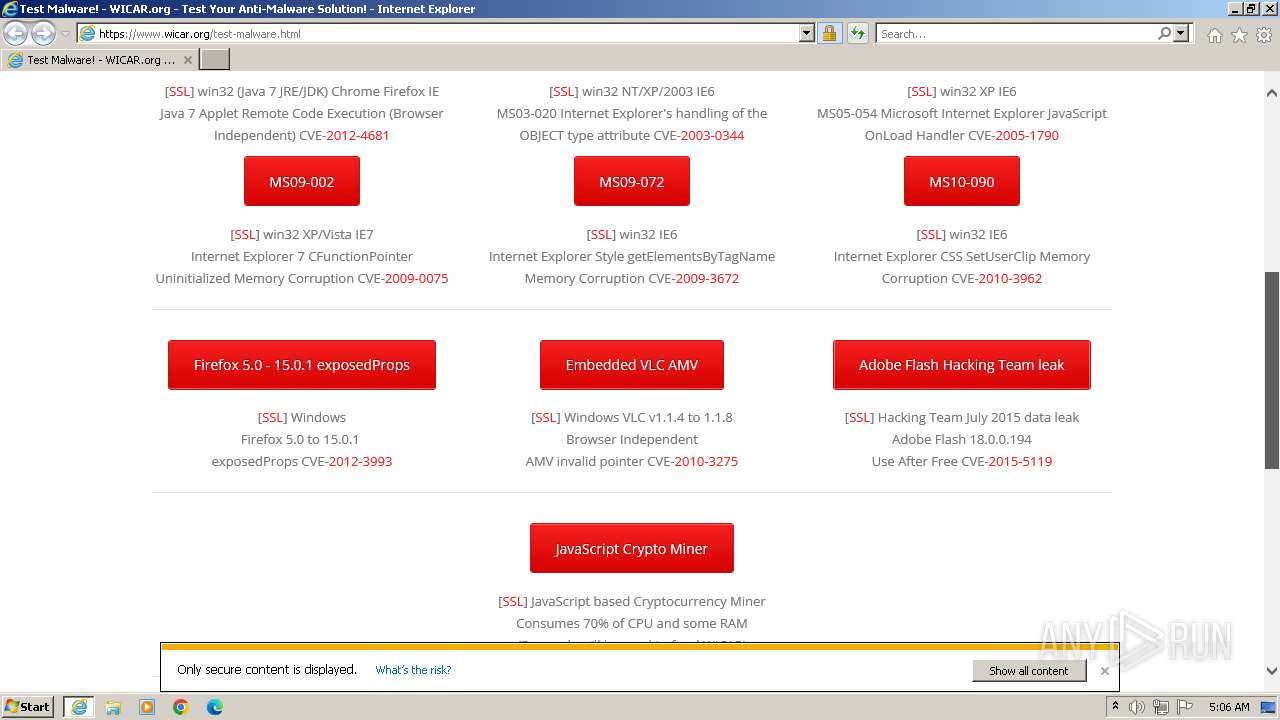Expand the search provider dropdown arrow
This screenshot has height=720, width=1280.
1181,33
